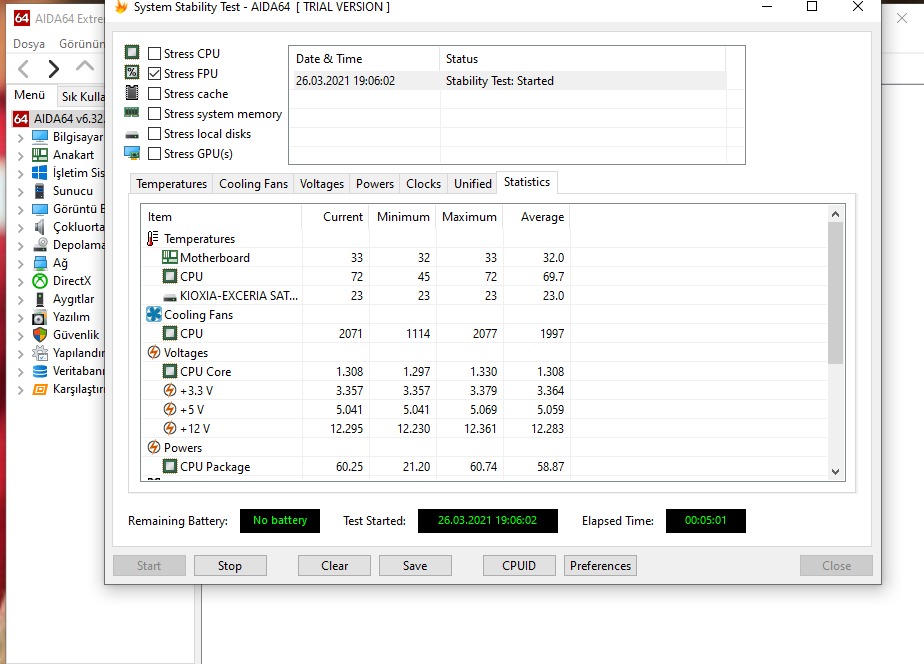Click the Temperatures thermometer icon

153,238
